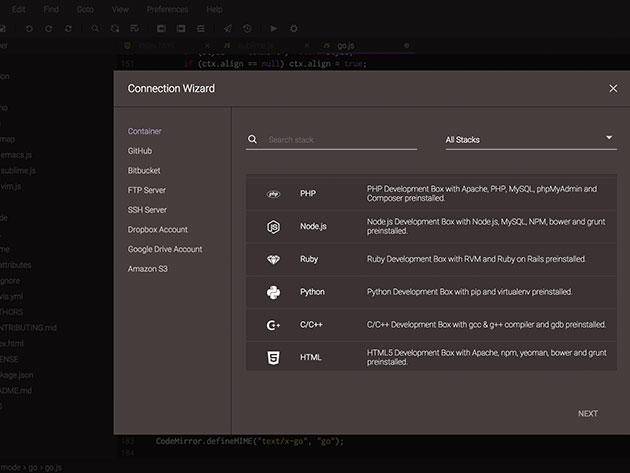Click the run play icon in toolbar
Image resolution: width=630 pixels, height=473 pixels.
tap(274, 29)
